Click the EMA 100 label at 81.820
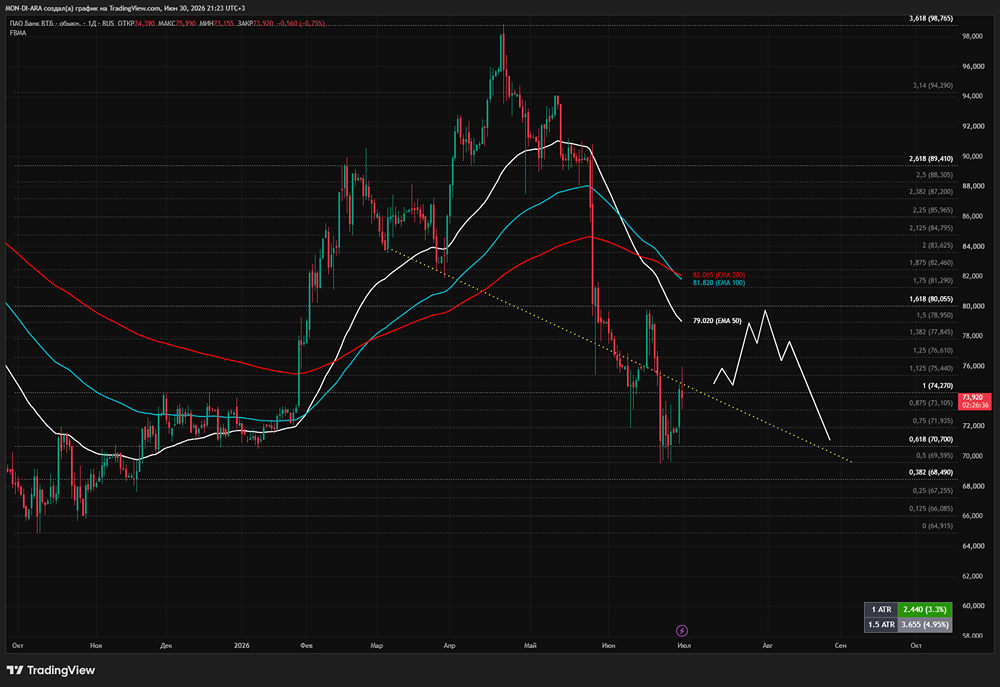This screenshot has width=1000, height=687. pyautogui.click(x=719, y=283)
